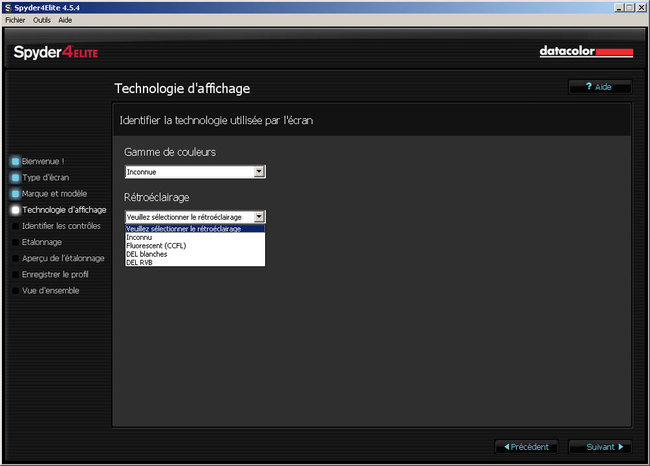Click the Spyder4Elite title bar app icon

point(7,7)
